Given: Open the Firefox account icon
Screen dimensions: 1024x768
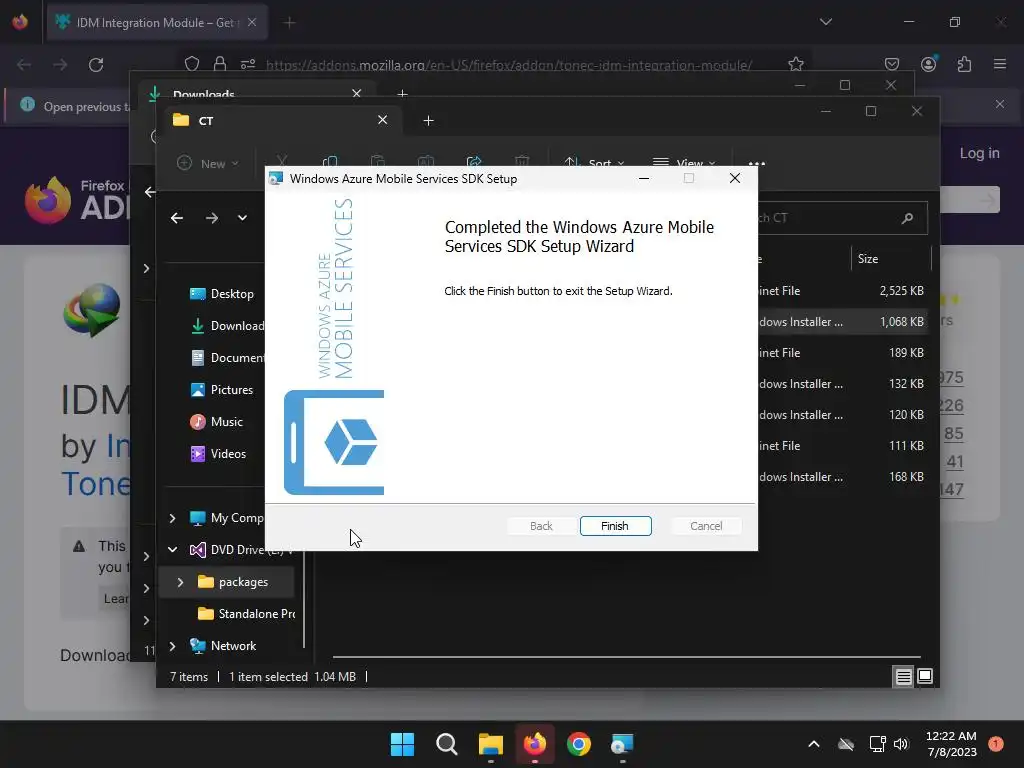Looking at the screenshot, I should point(928,64).
